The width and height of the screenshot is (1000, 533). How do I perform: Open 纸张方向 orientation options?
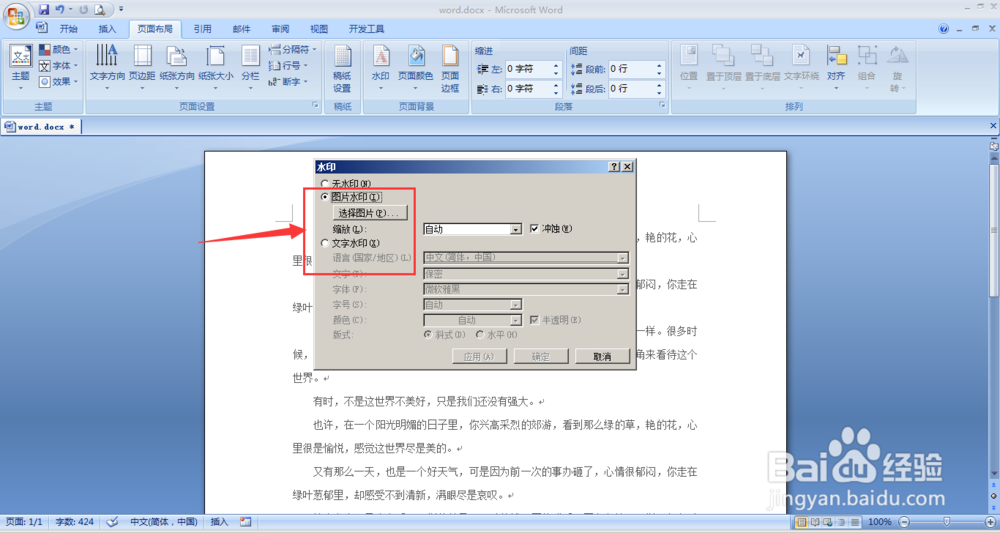pyautogui.click(x=177, y=67)
